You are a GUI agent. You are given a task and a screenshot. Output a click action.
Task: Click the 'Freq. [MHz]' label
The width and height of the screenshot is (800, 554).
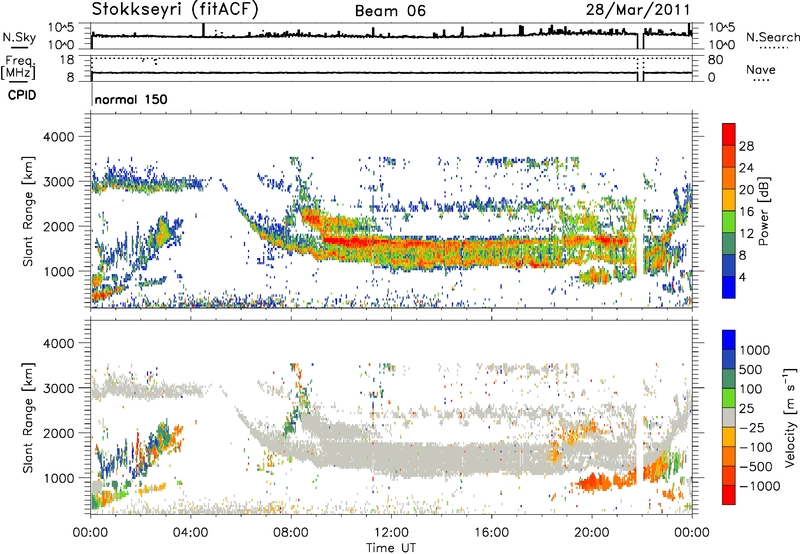click(18, 68)
